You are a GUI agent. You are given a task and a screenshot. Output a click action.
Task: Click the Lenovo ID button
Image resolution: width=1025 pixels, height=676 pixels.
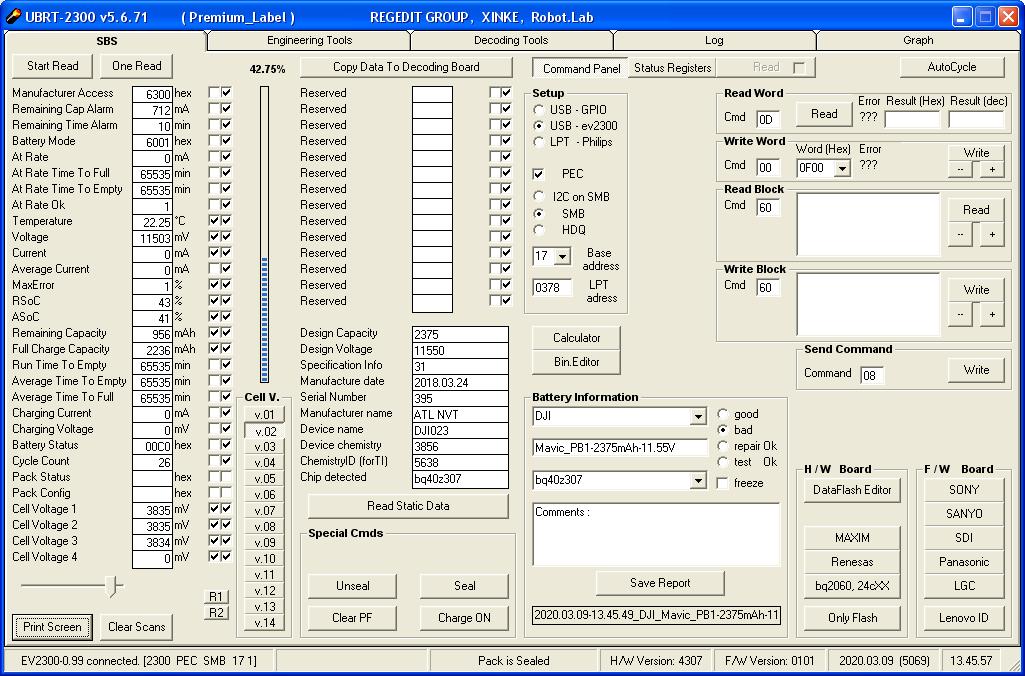964,618
